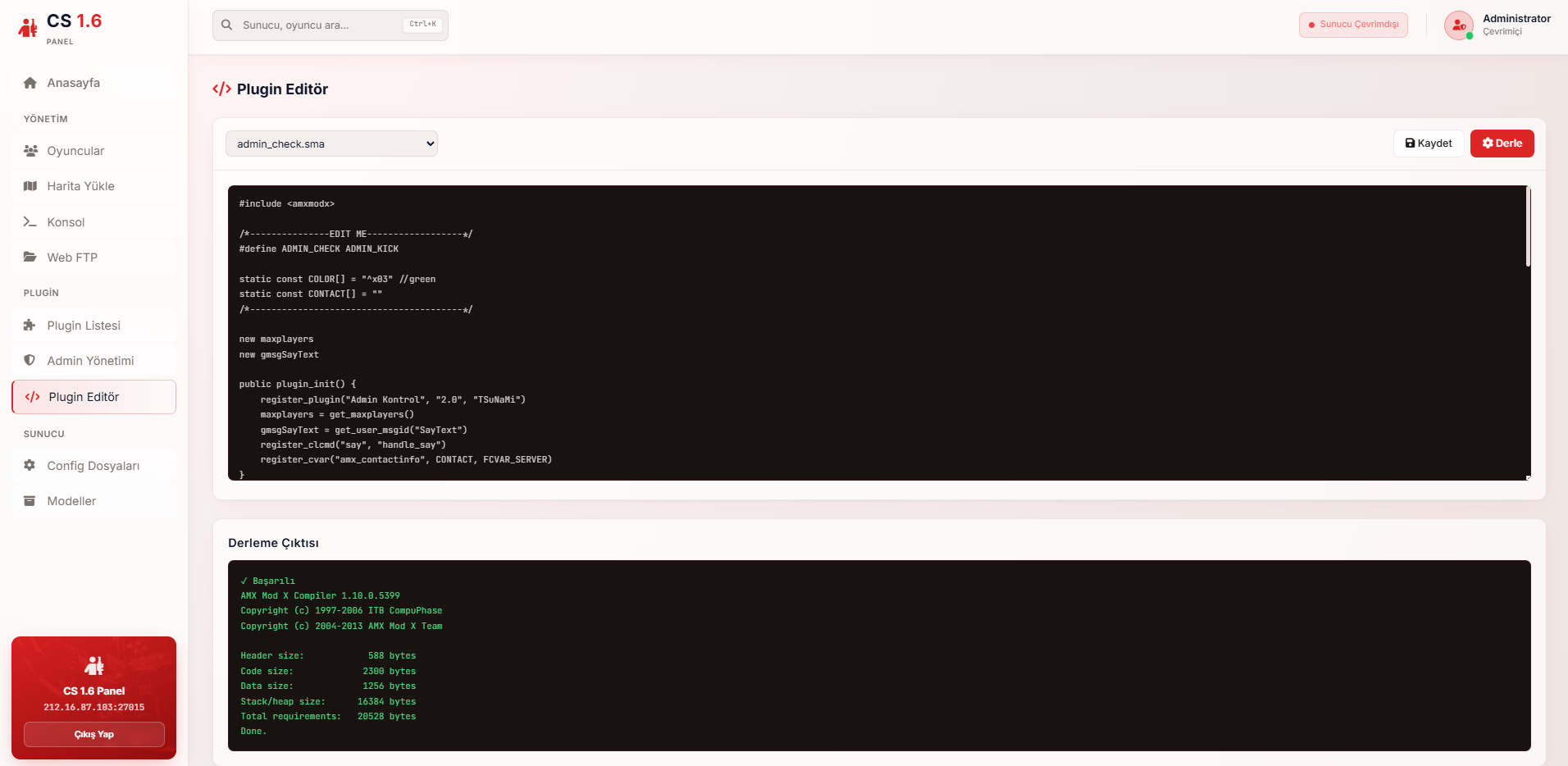Open Plugin Listesi
Screen dimensions: 1568x766
pyautogui.click(x=93, y=326)
